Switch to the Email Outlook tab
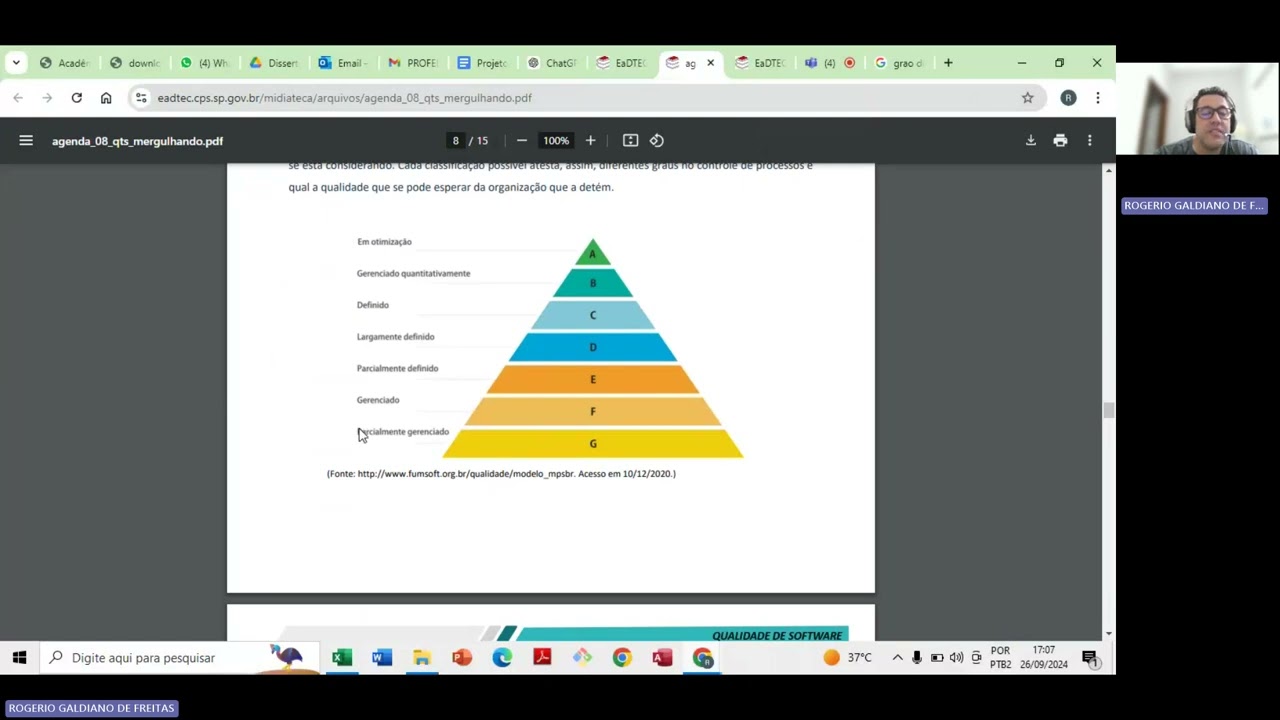 (344, 63)
